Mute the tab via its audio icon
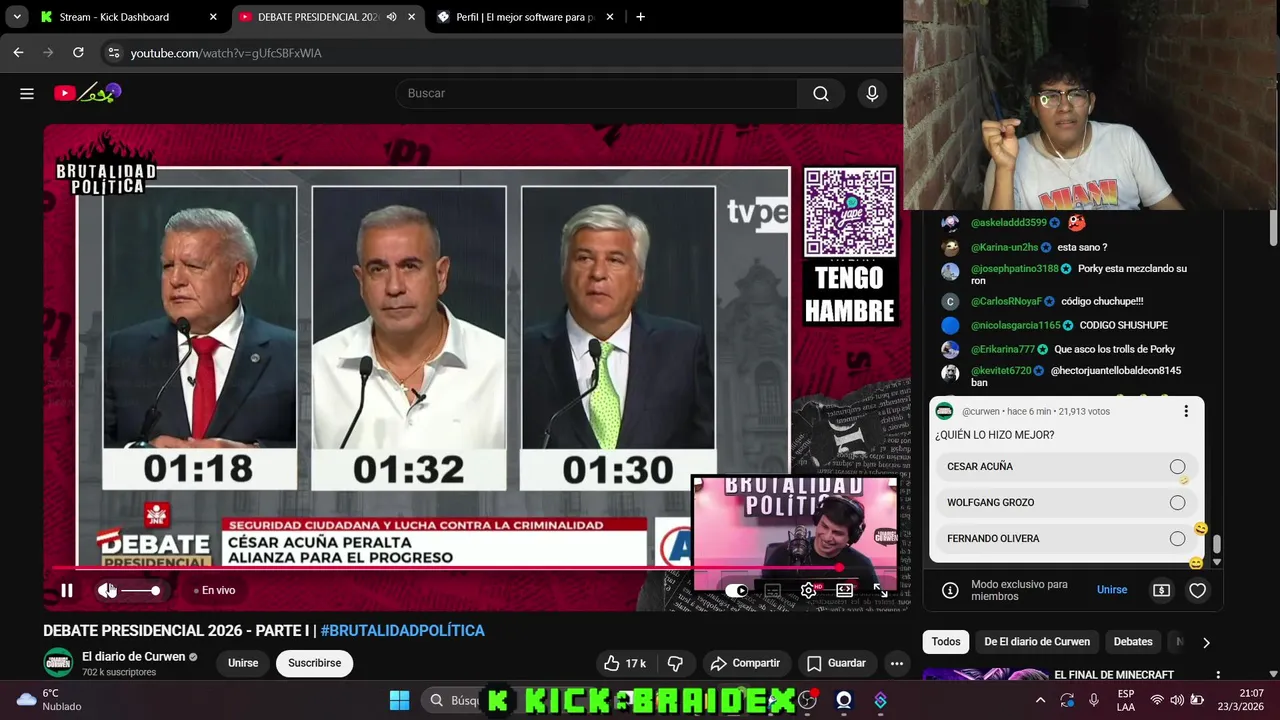 pos(391,17)
